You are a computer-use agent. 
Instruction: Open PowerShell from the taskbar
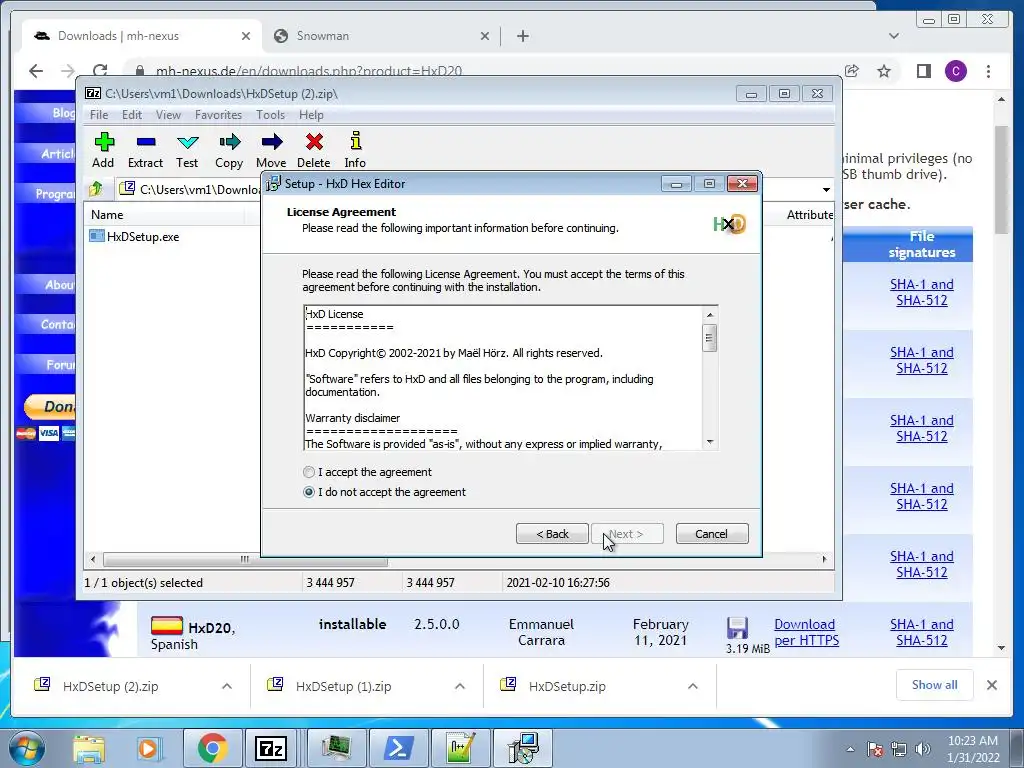pos(398,748)
